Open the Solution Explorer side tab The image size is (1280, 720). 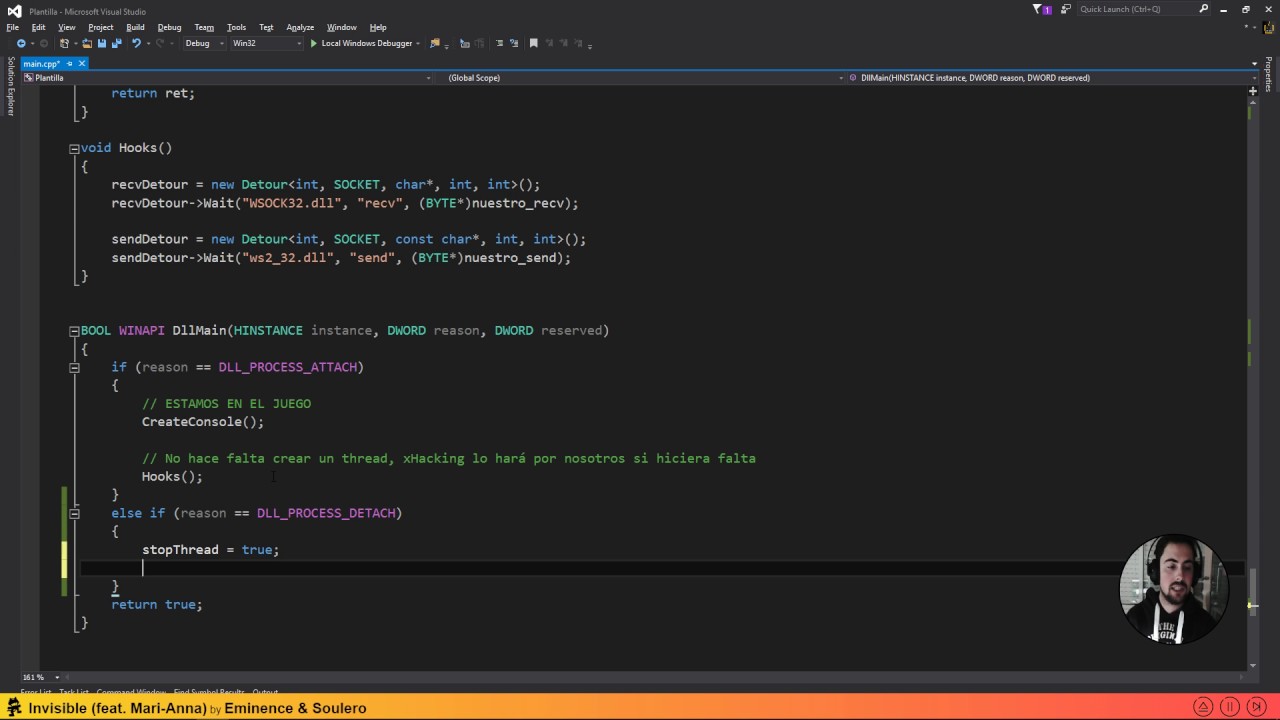[x=11, y=86]
